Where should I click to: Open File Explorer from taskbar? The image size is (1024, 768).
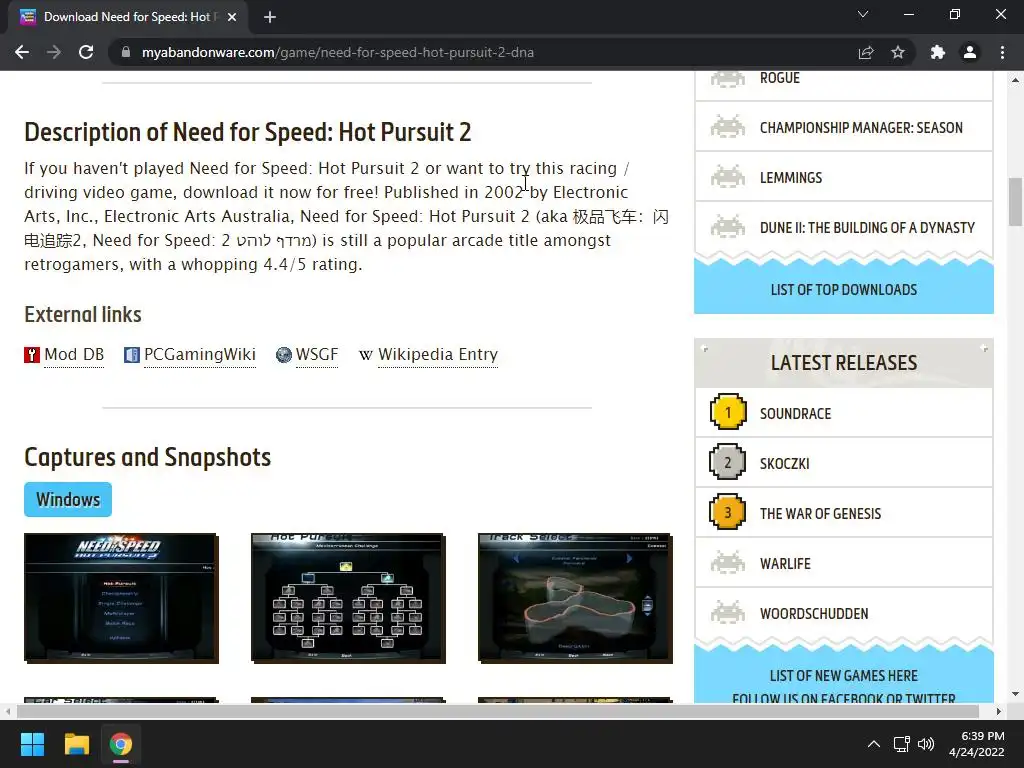tap(76, 744)
